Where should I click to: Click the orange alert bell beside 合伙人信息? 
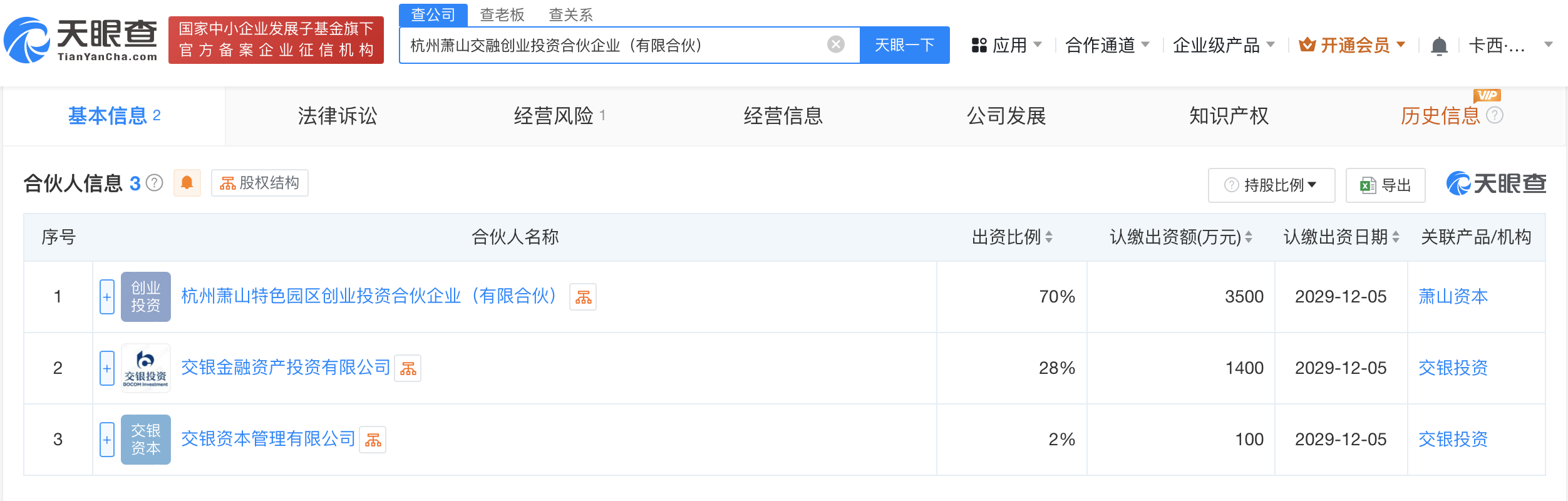187,183
